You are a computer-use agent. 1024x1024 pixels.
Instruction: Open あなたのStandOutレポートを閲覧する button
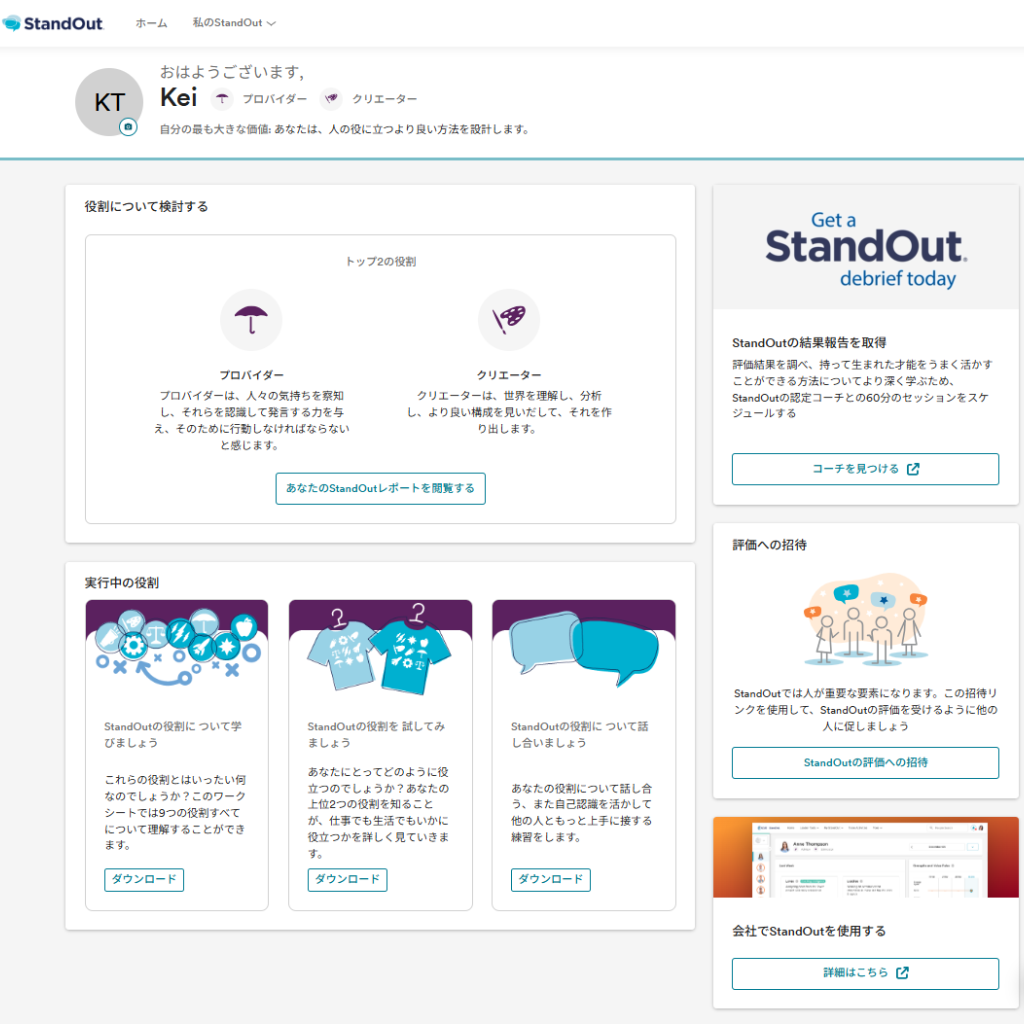tap(380, 488)
